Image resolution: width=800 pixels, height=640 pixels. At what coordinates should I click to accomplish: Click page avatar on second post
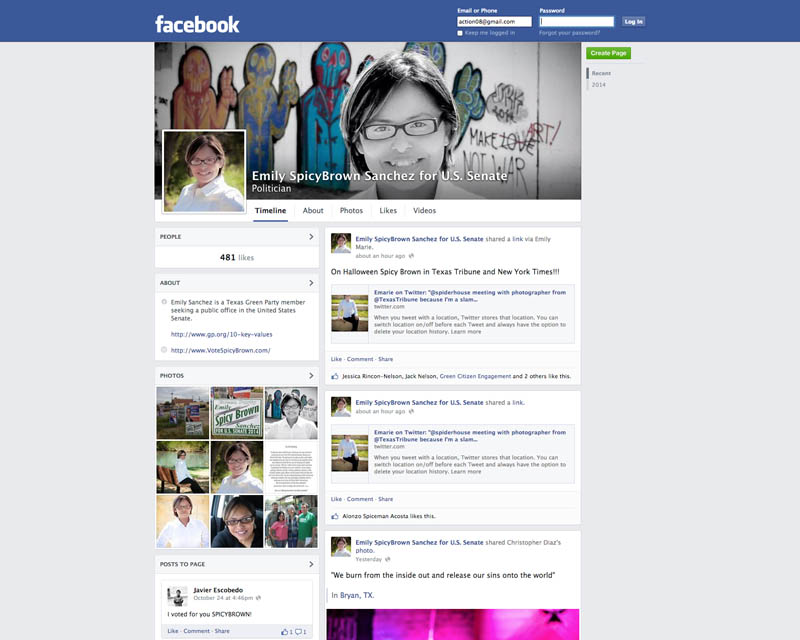(341, 406)
